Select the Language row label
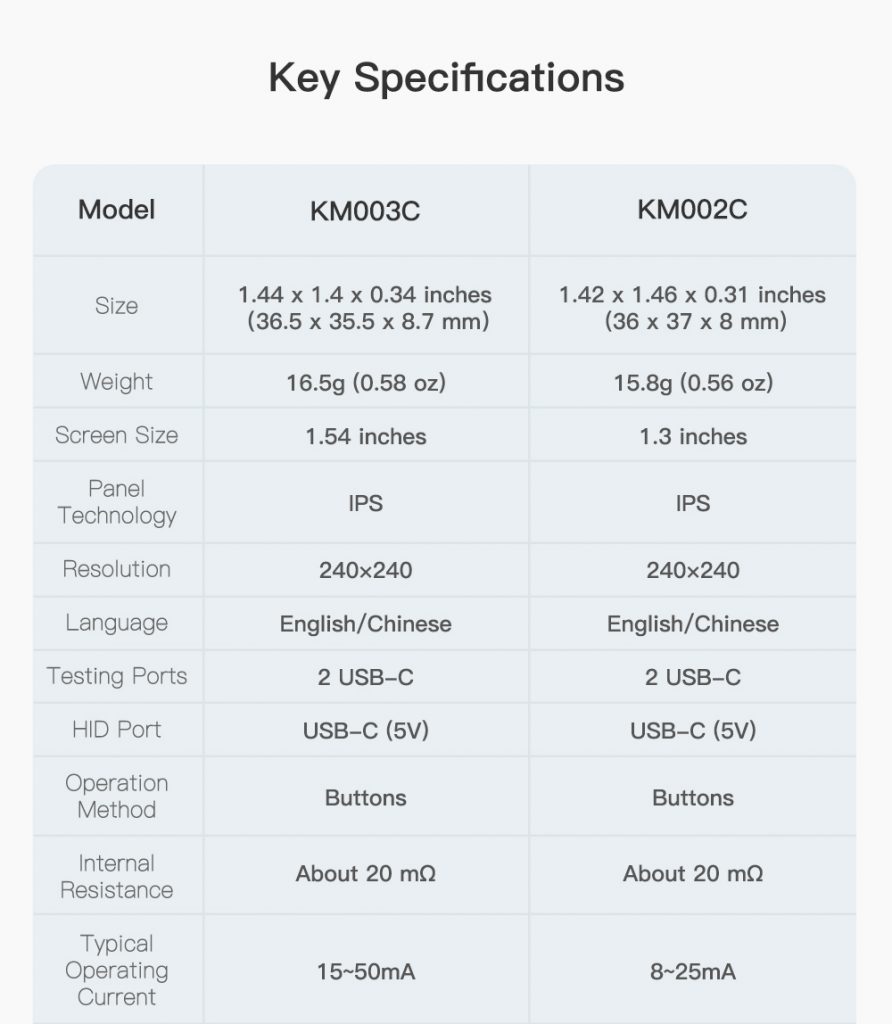892x1024 pixels. tap(117, 623)
